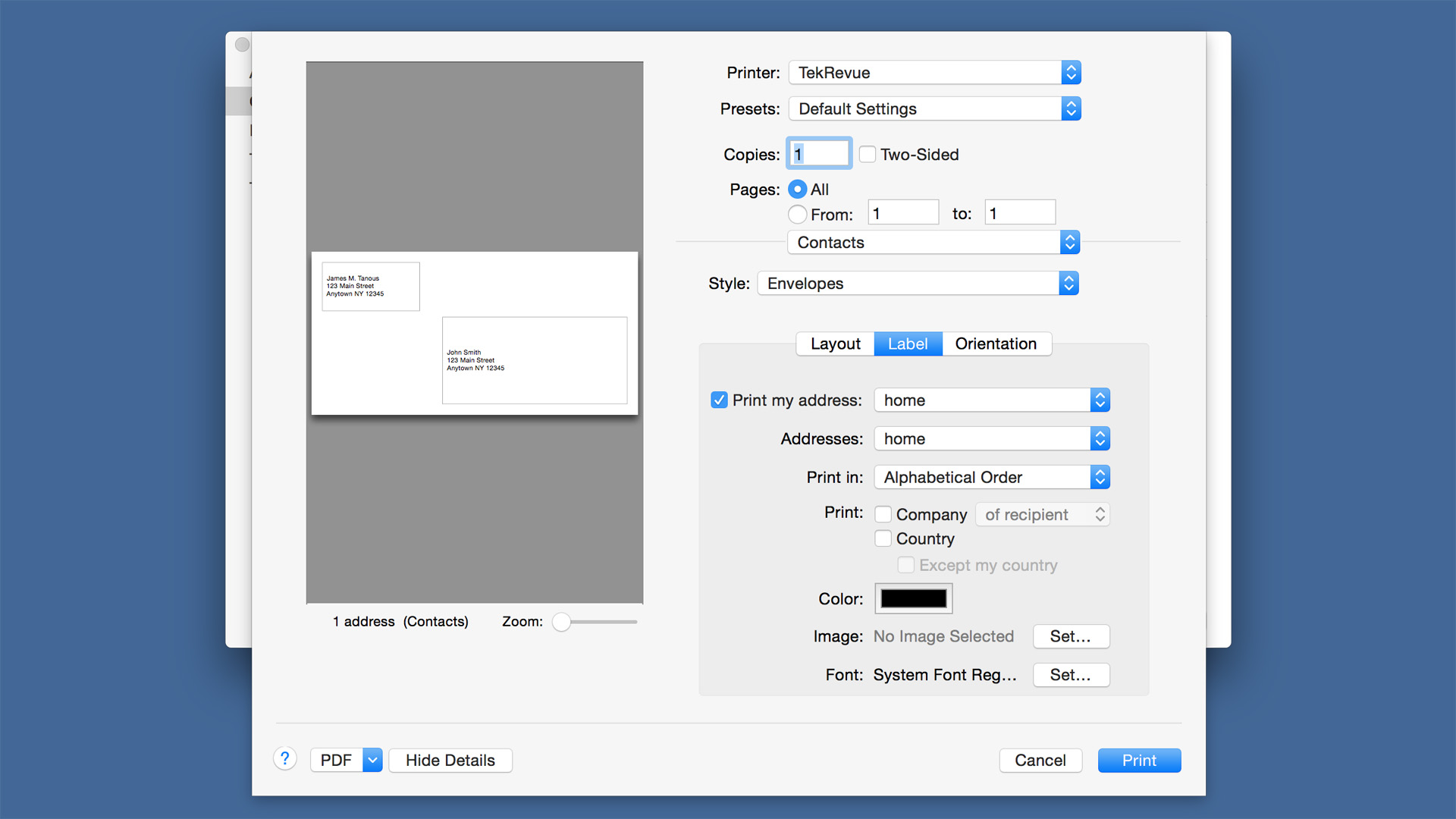Open the Print my address home dropdown

pyautogui.click(x=992, y=400)
